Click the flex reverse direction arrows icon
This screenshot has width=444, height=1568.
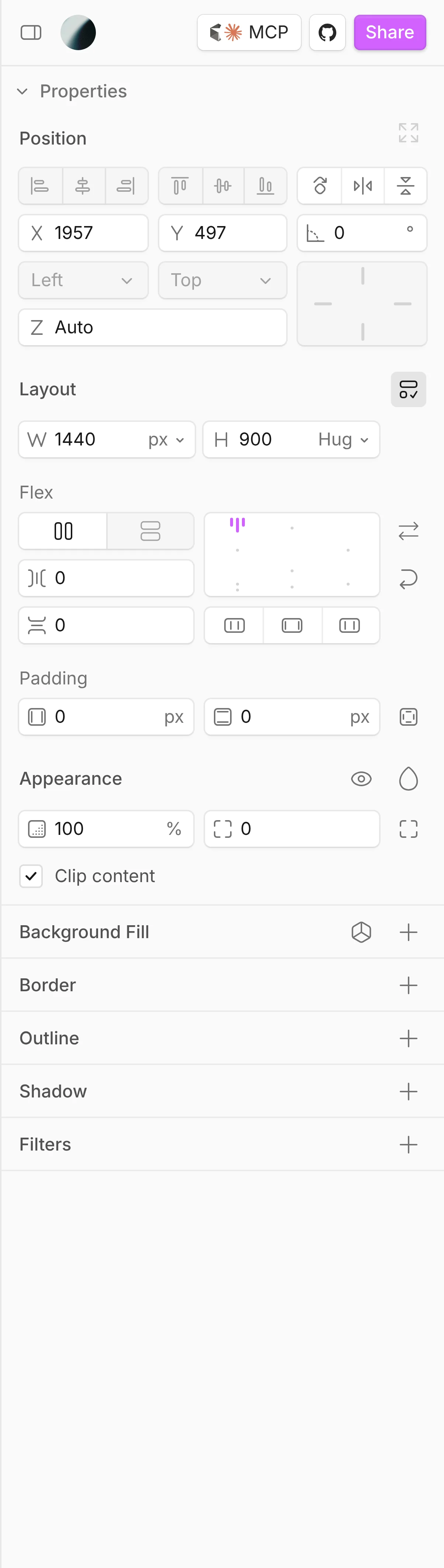tap(408, 531)
